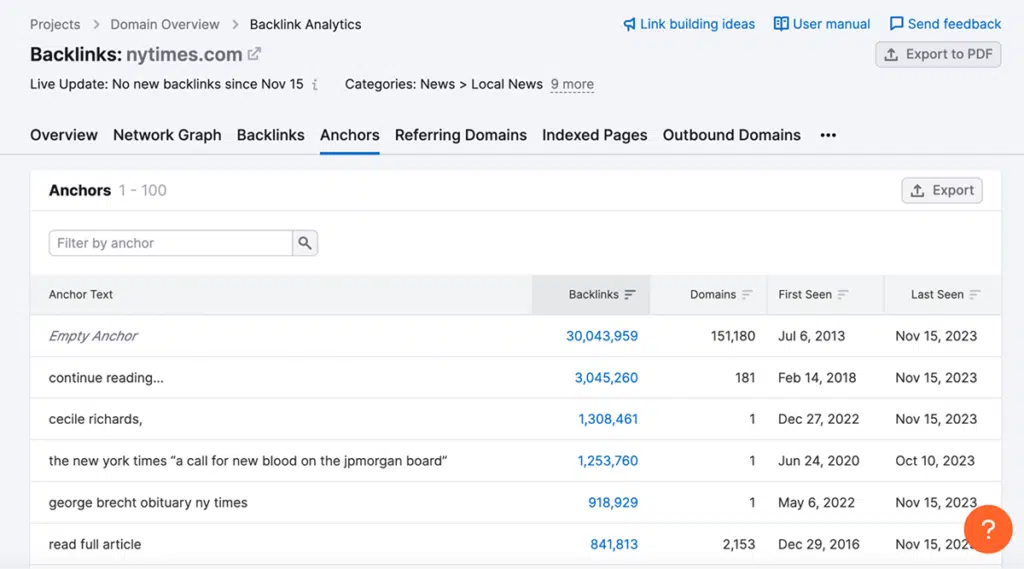Click the domains value 2,153
Screen dimensions: 1024x569
coord(739,544)
